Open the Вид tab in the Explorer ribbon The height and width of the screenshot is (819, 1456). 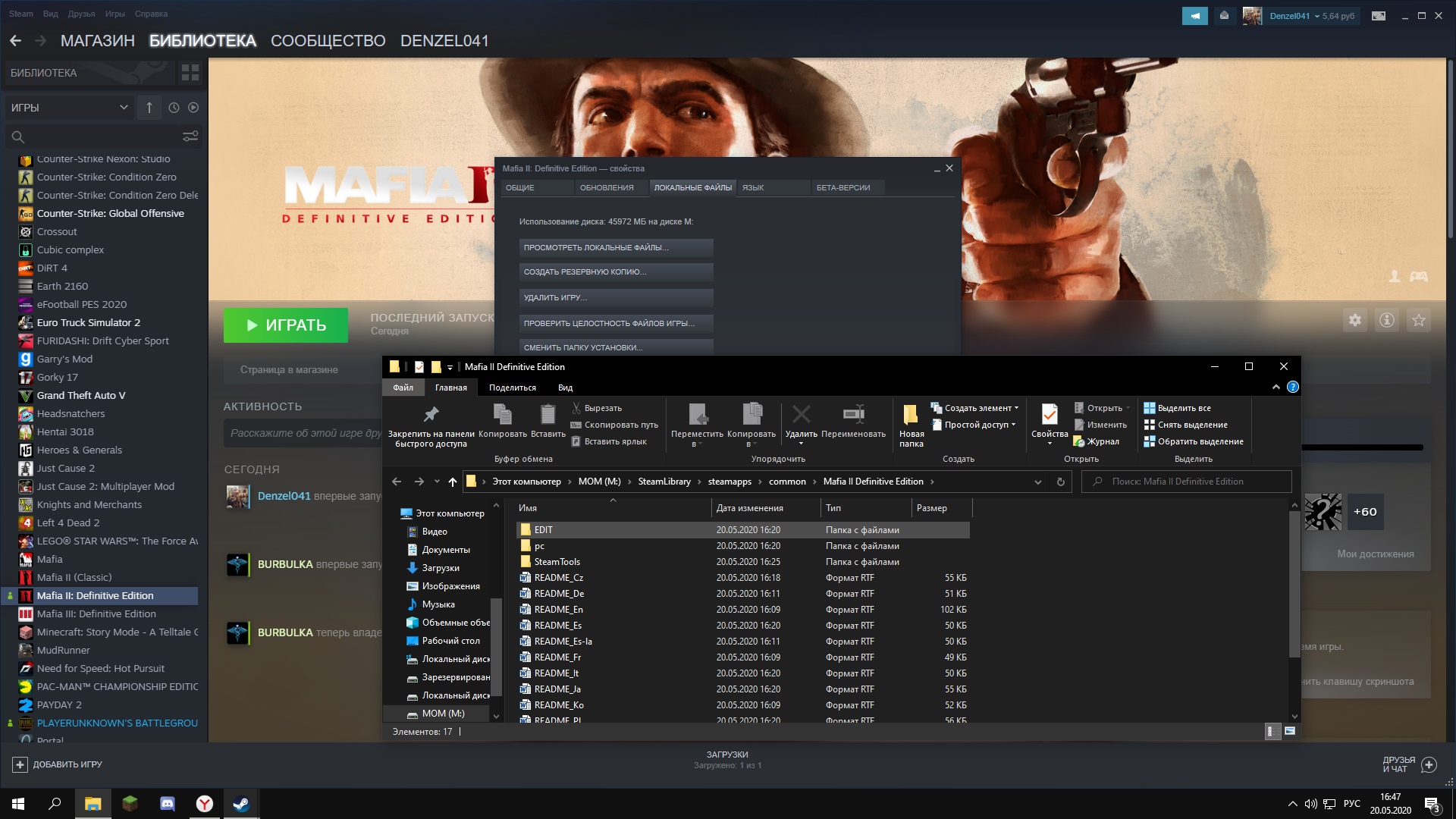tap(565, 388)
